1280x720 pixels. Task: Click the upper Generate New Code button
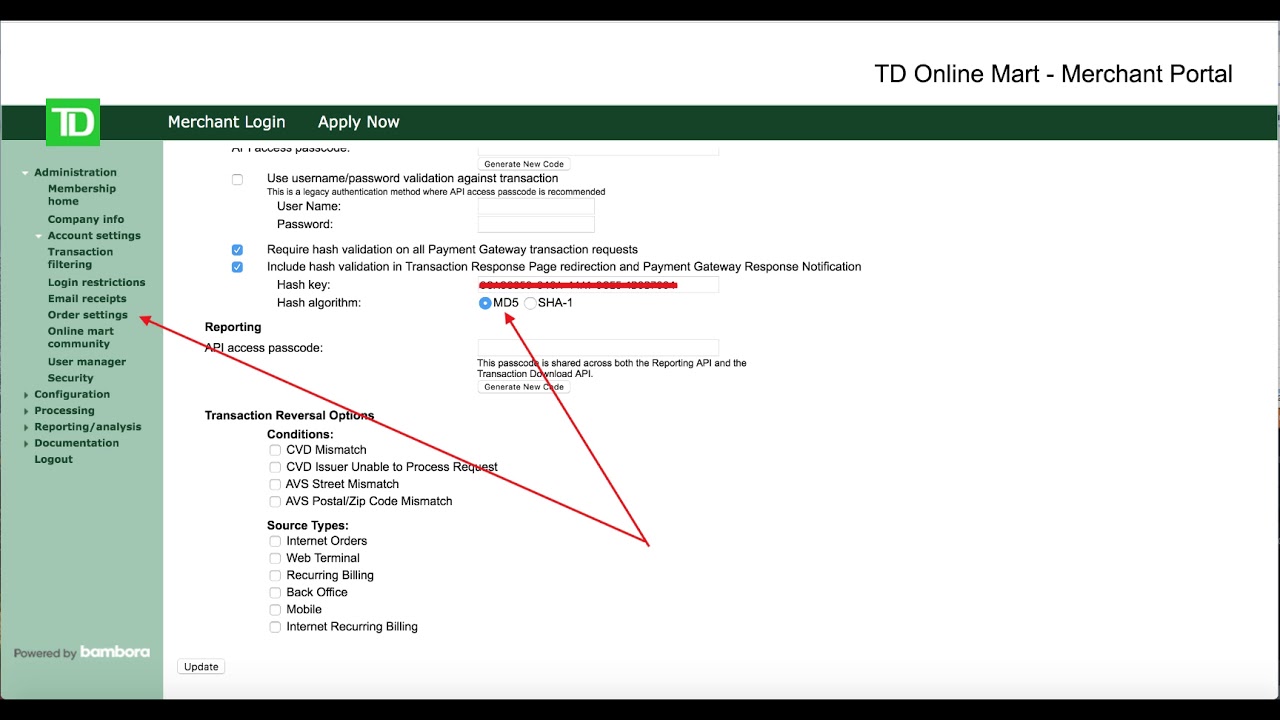(524, 164)
